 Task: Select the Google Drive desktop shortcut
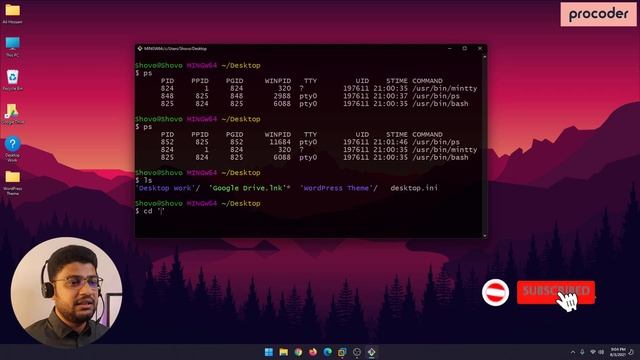tap(13, 113)
